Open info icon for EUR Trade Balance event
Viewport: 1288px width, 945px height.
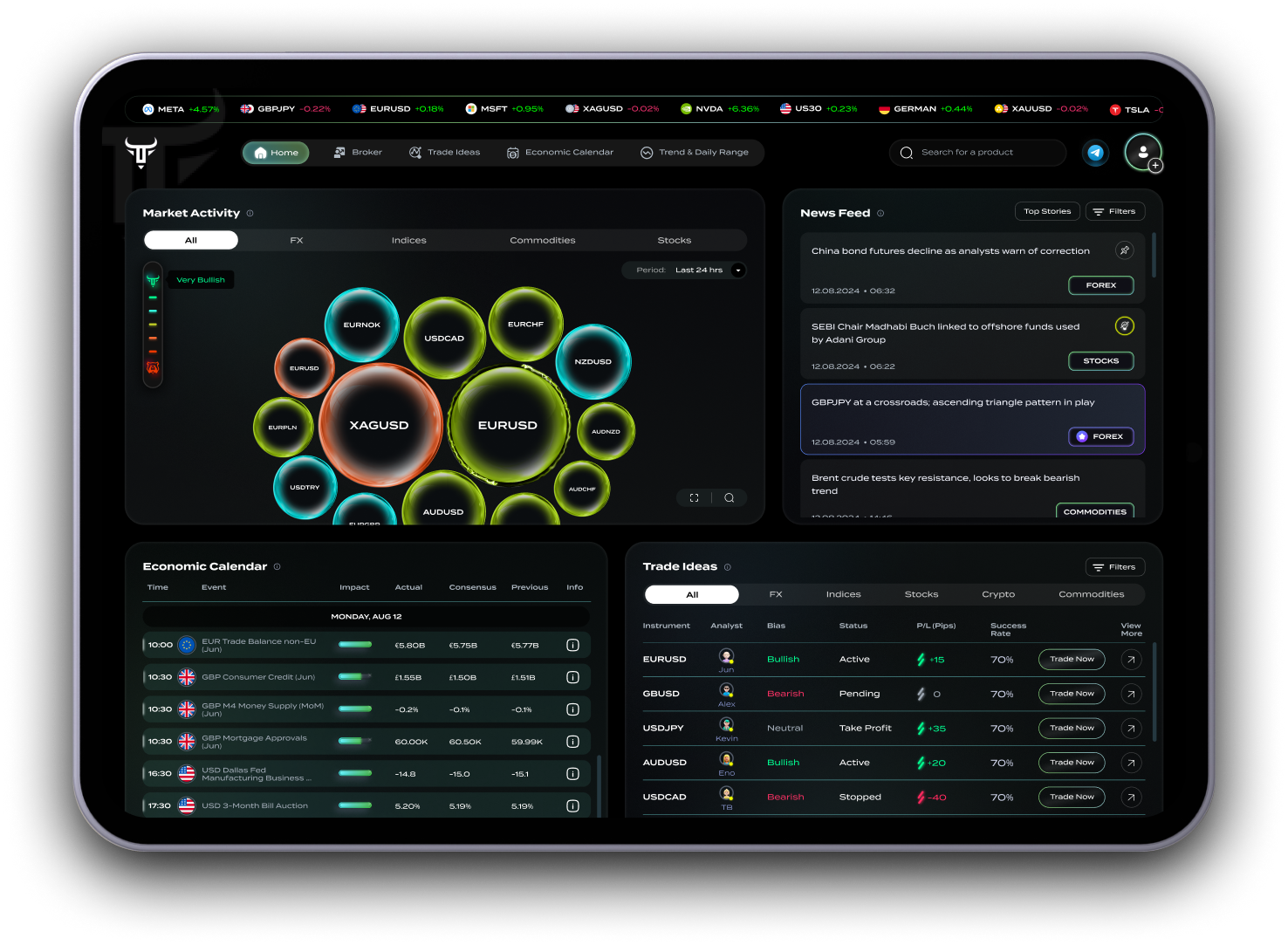click(x=572, y=646)
